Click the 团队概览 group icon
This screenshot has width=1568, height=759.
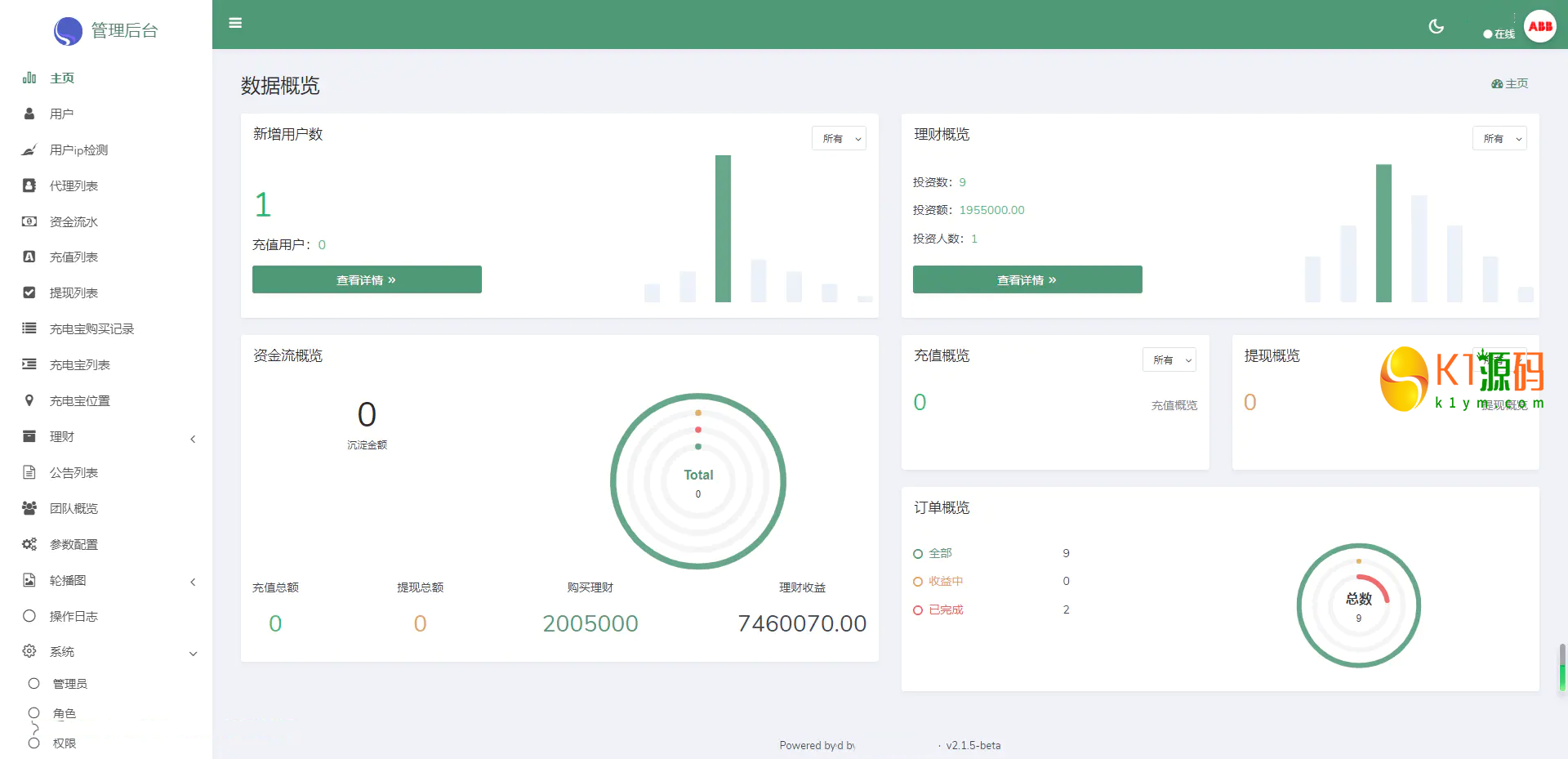point(29,508)
